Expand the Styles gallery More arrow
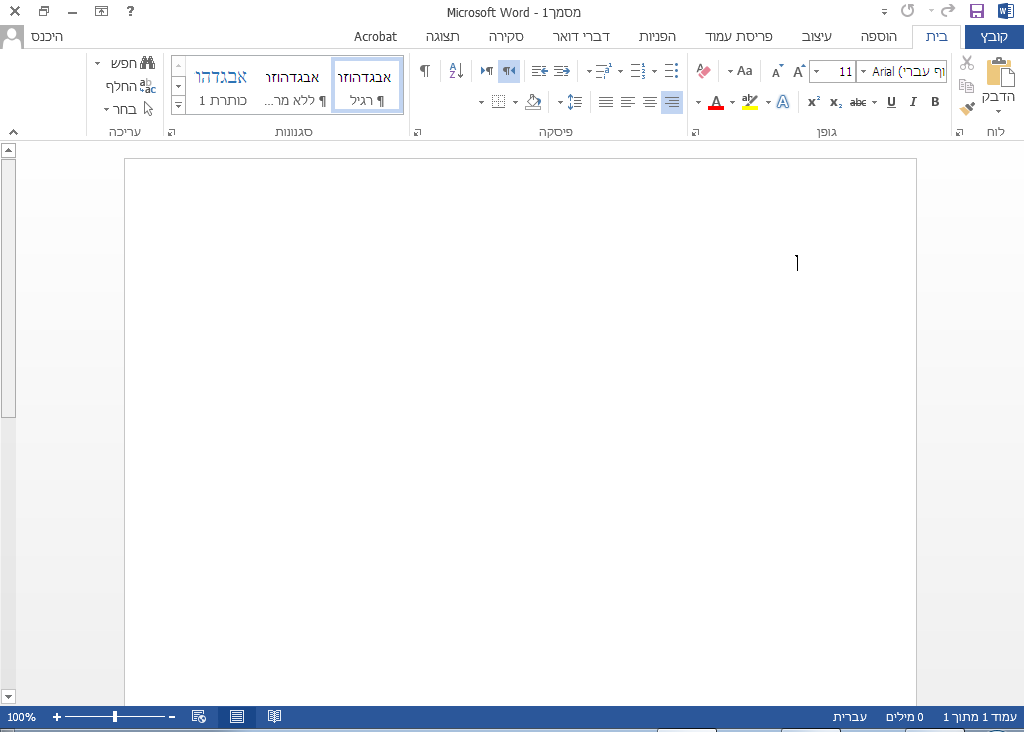The width and height of the screenshot is (1032, 732). pyautogui.click(x=178, y=104)
